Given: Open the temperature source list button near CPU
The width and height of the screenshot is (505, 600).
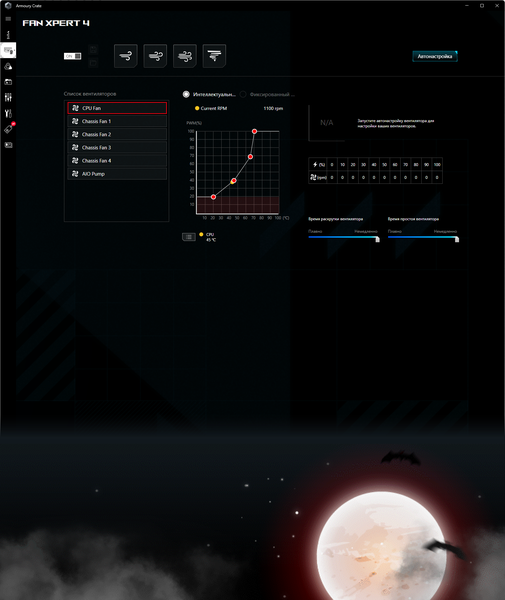Looking at the screenshot, I should click(189, 237).
